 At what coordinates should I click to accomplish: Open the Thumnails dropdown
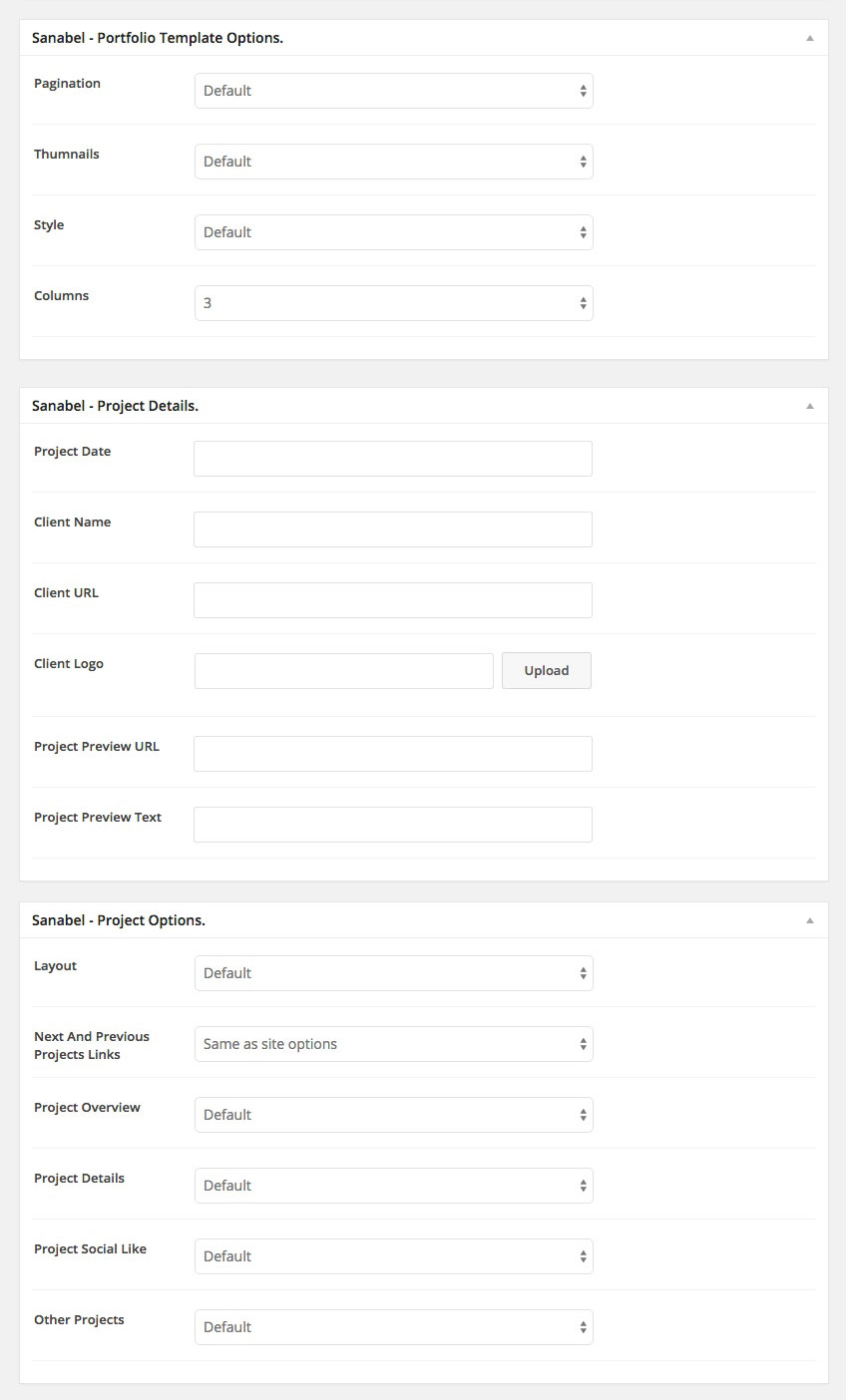[393, 162]
